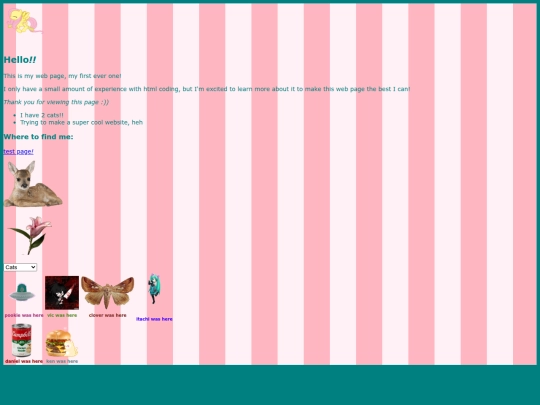Viewport: 540px width, 405px height.
Task: Click 'Where to find me:' heading
Action: click(38, 137)
